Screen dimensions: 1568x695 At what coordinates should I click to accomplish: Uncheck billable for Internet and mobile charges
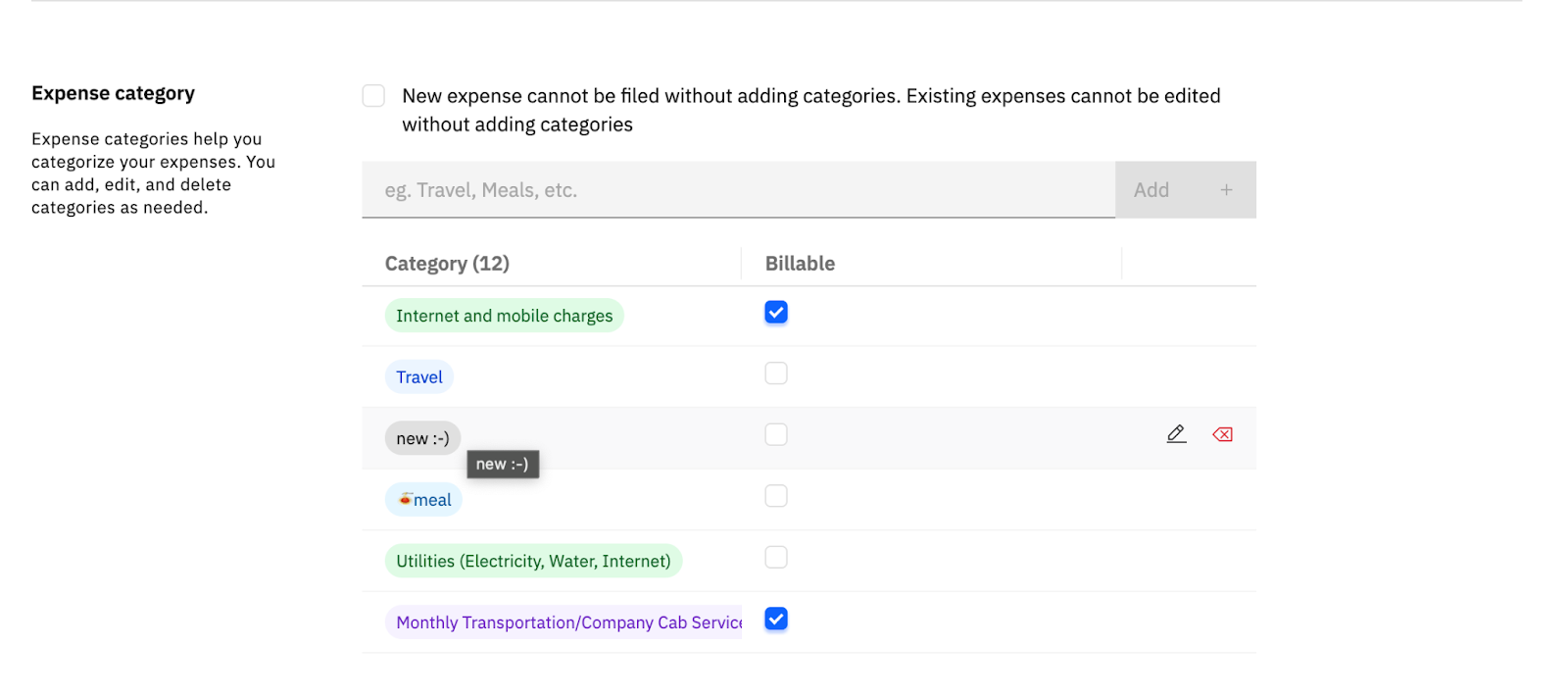[776, 313]
